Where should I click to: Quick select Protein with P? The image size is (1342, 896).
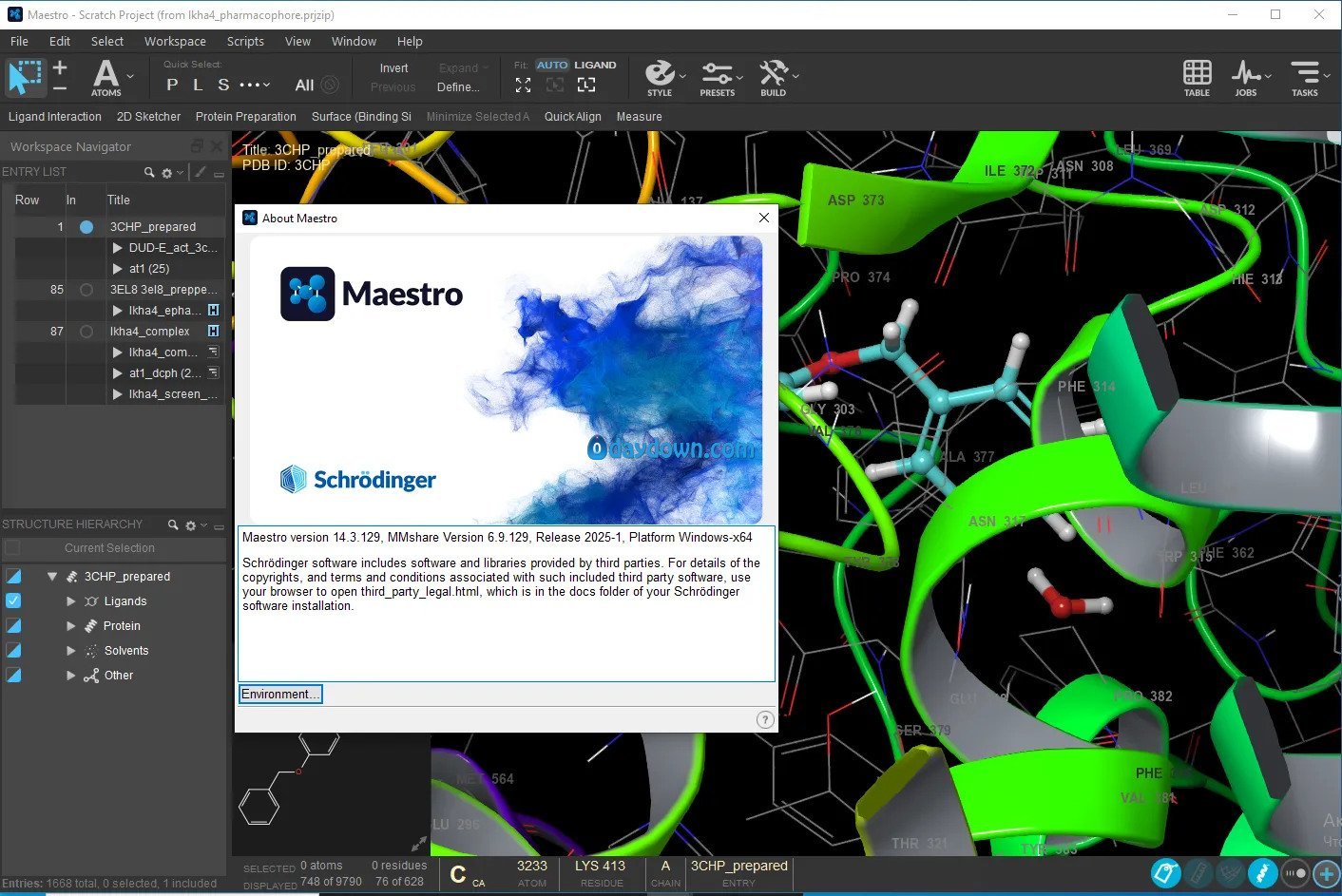[172, 85]
